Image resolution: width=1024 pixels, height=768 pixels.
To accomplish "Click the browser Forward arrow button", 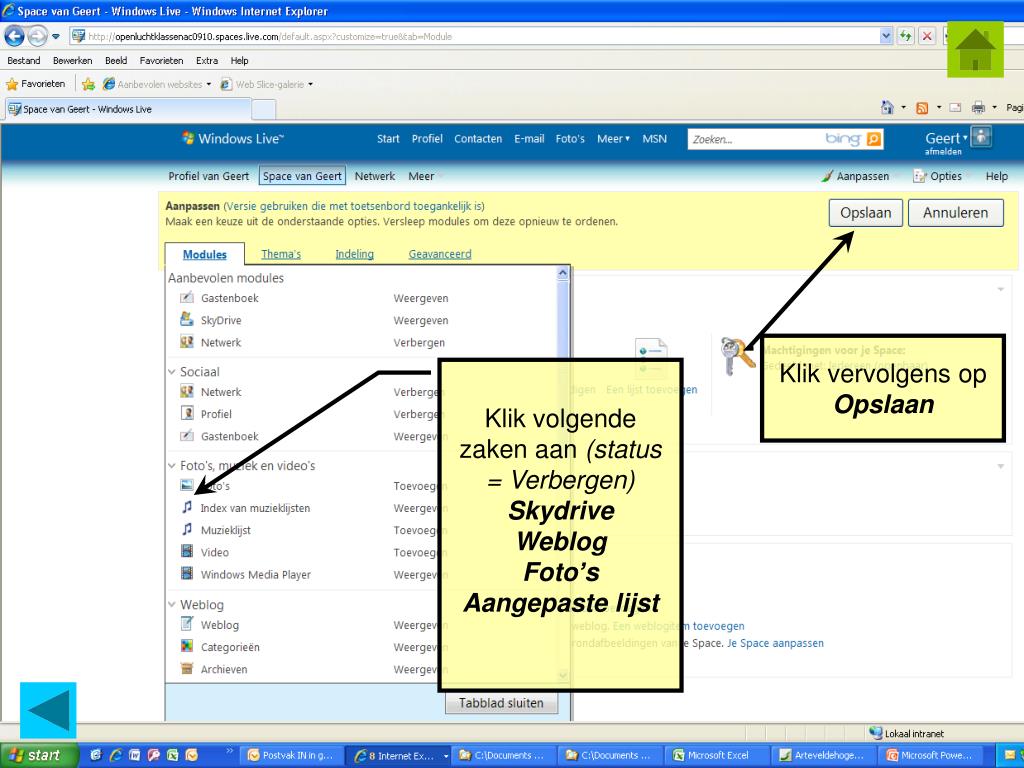I will tap(37, 36).
